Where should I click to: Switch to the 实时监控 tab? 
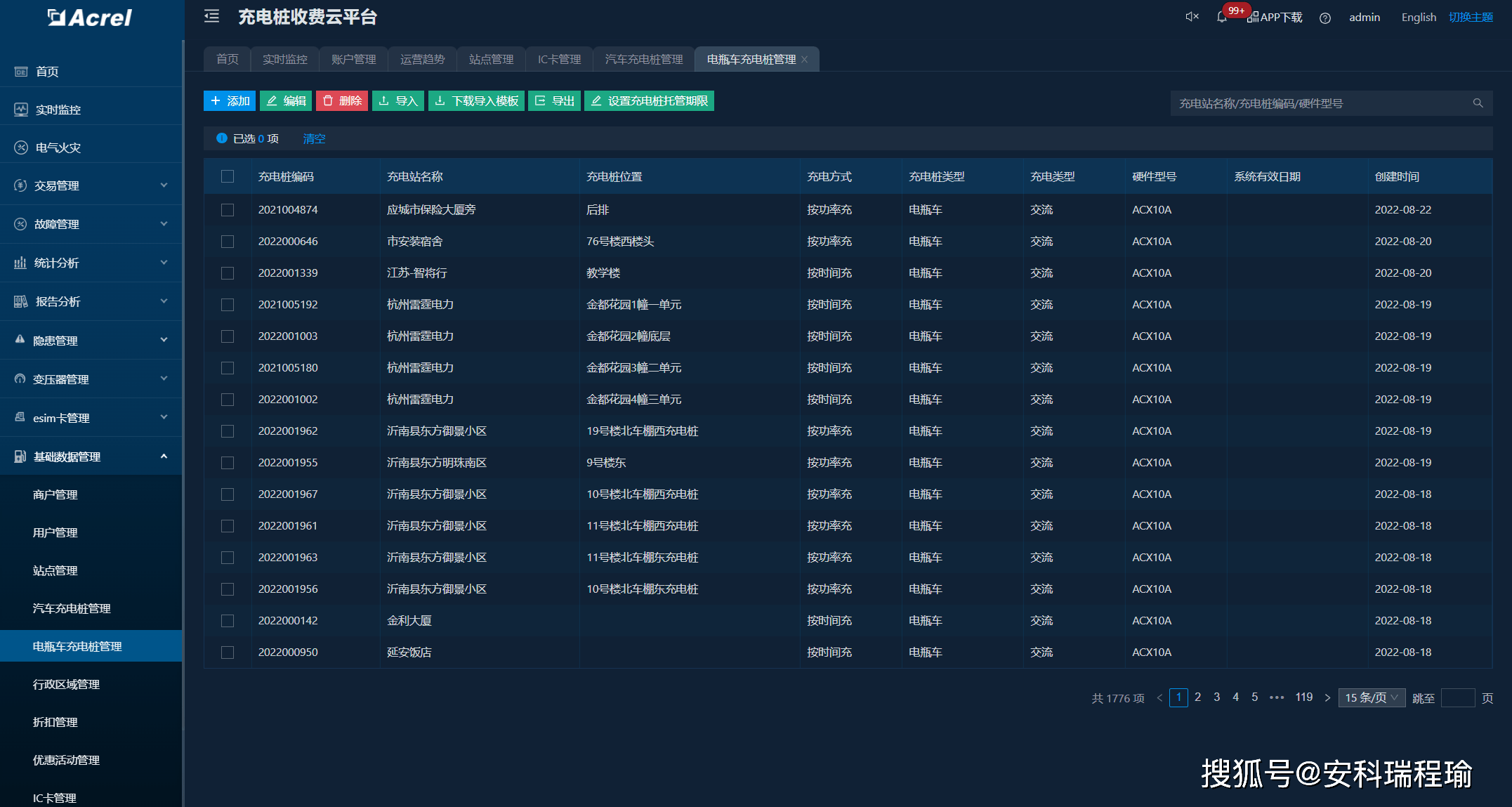(284, 60)
